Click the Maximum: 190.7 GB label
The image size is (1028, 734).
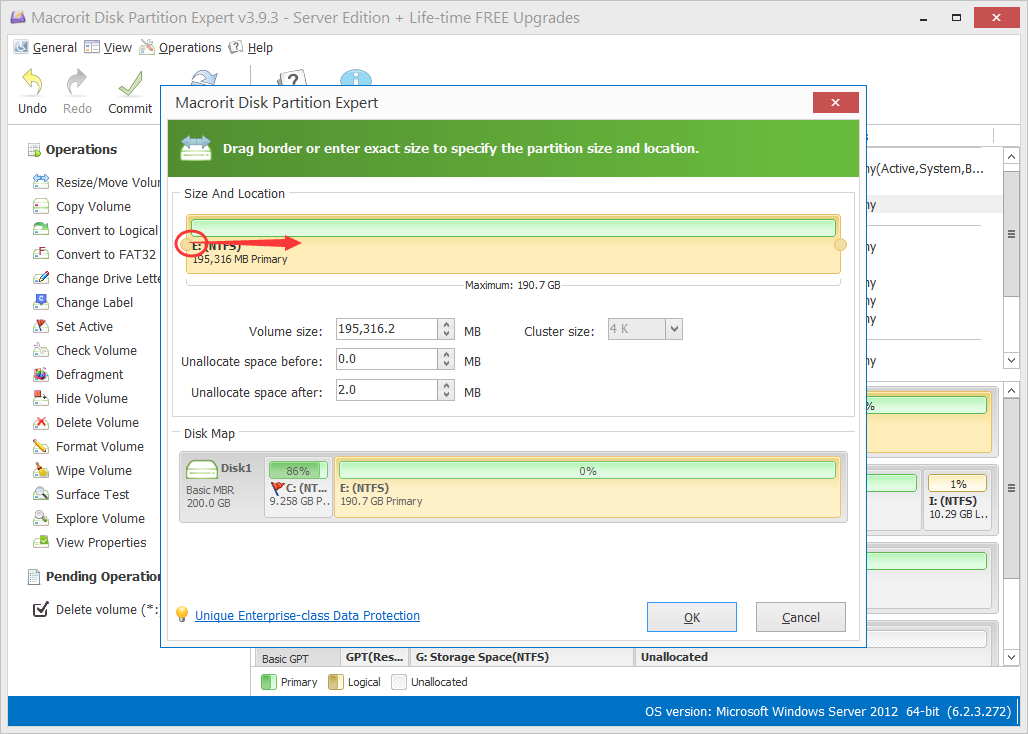point(513,285)
